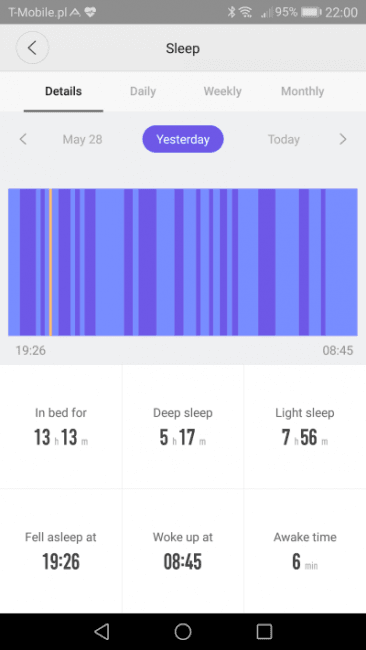Tap the Awake time 6 min stat
This screenshot has width=366, height=650.
click(x=305, y=551)
